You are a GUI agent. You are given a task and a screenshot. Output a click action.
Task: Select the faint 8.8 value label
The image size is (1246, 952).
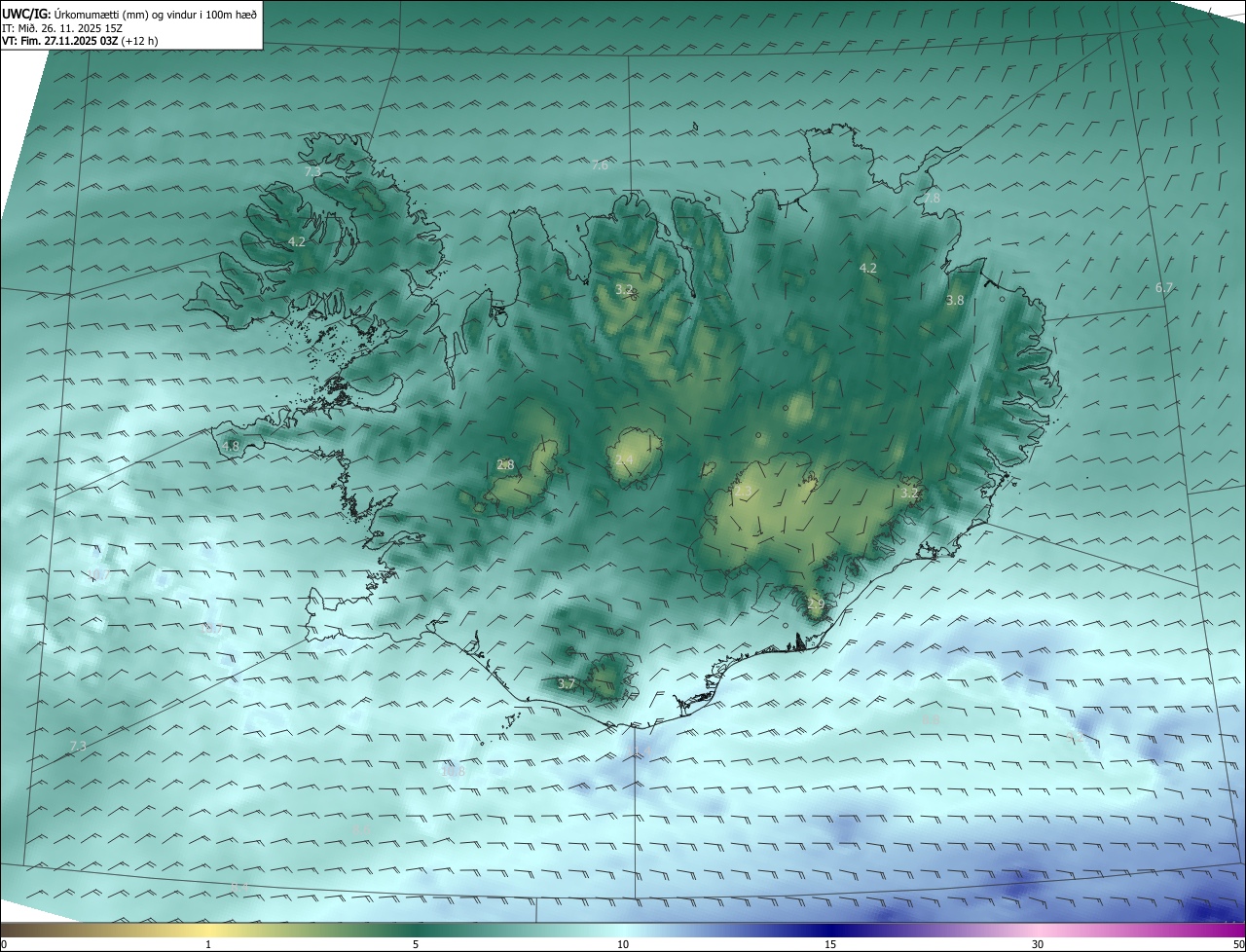point(931,719)
